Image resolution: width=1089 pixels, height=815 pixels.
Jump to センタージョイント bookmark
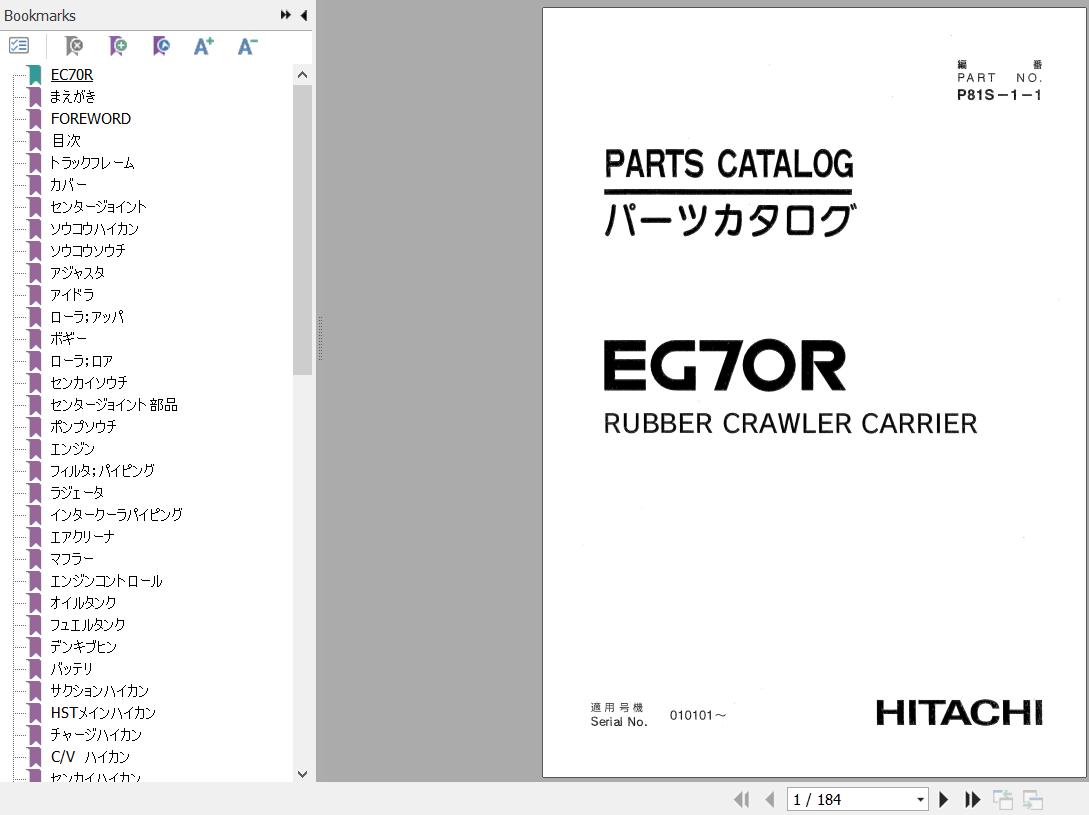click(98, 206)
